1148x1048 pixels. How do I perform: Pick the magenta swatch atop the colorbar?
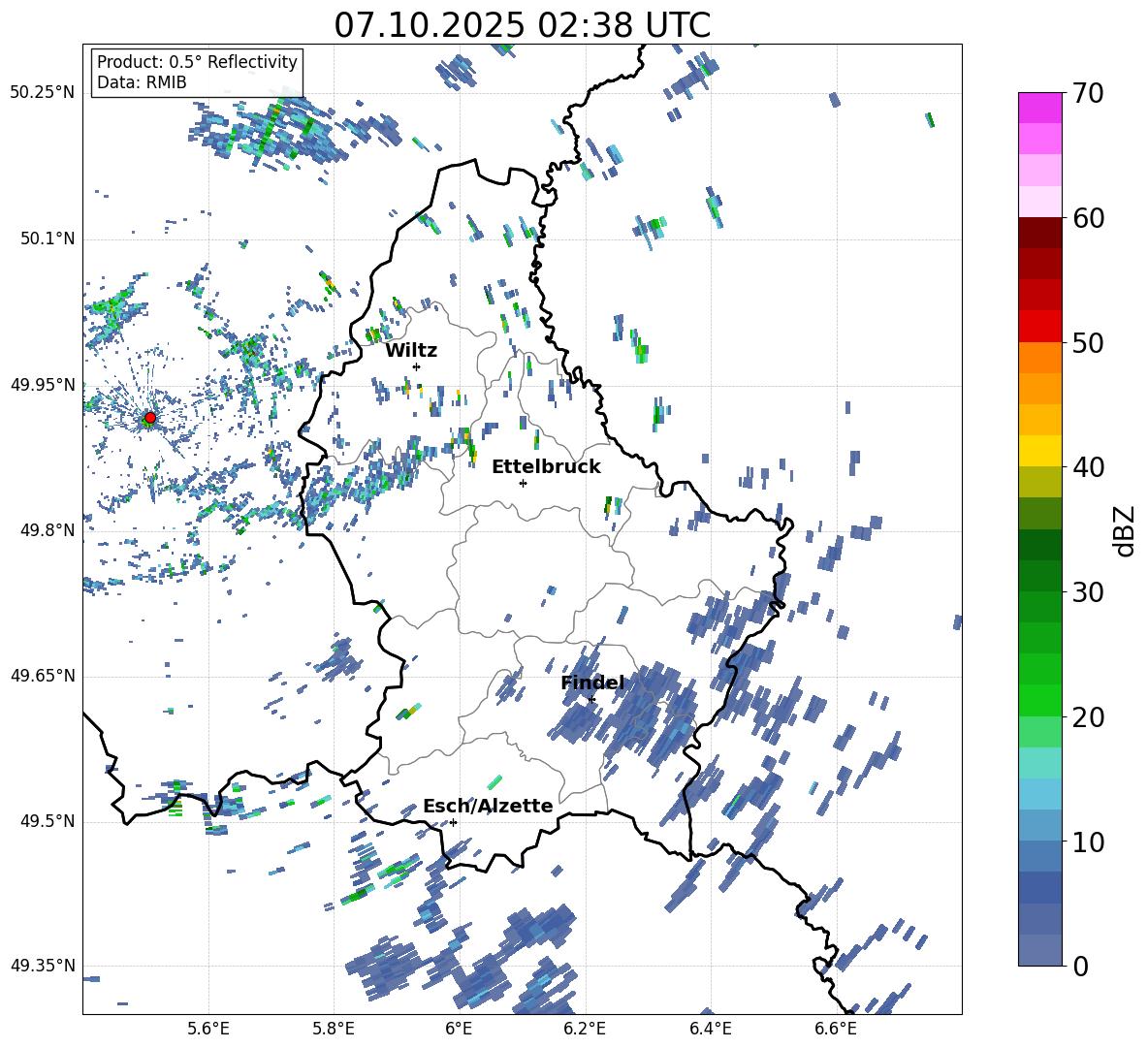click(1040, 108)
